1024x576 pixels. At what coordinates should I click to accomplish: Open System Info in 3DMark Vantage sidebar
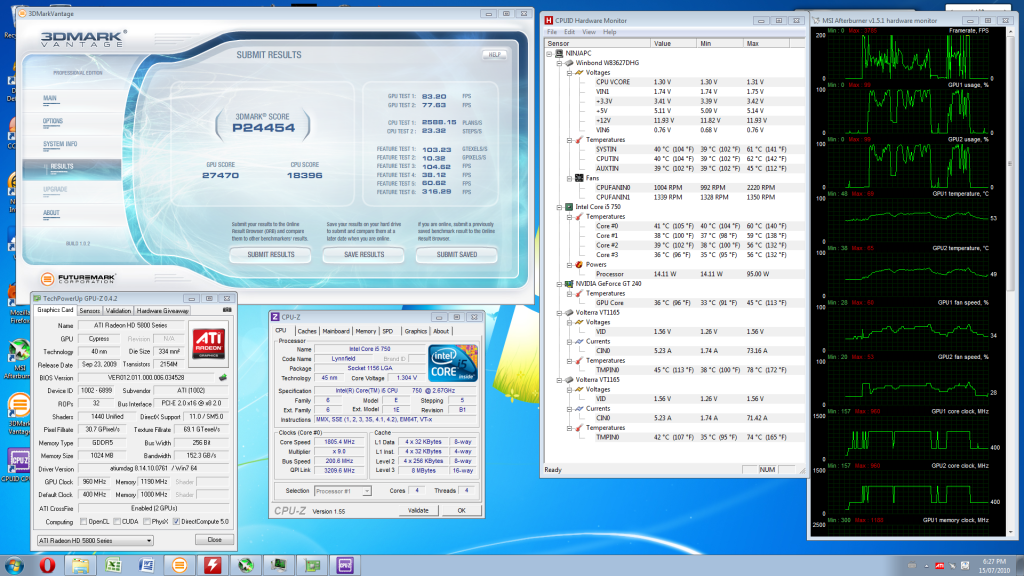coord(60,144)
